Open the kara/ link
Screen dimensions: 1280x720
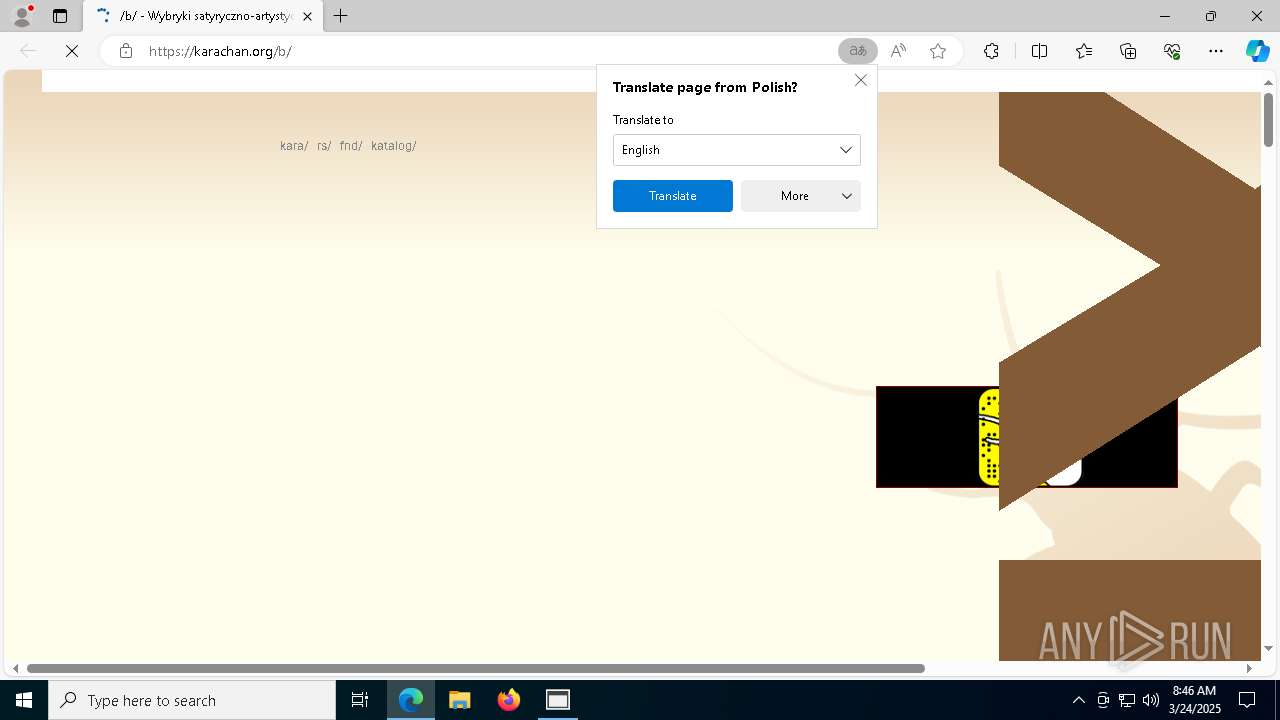(x=294, y=146)
